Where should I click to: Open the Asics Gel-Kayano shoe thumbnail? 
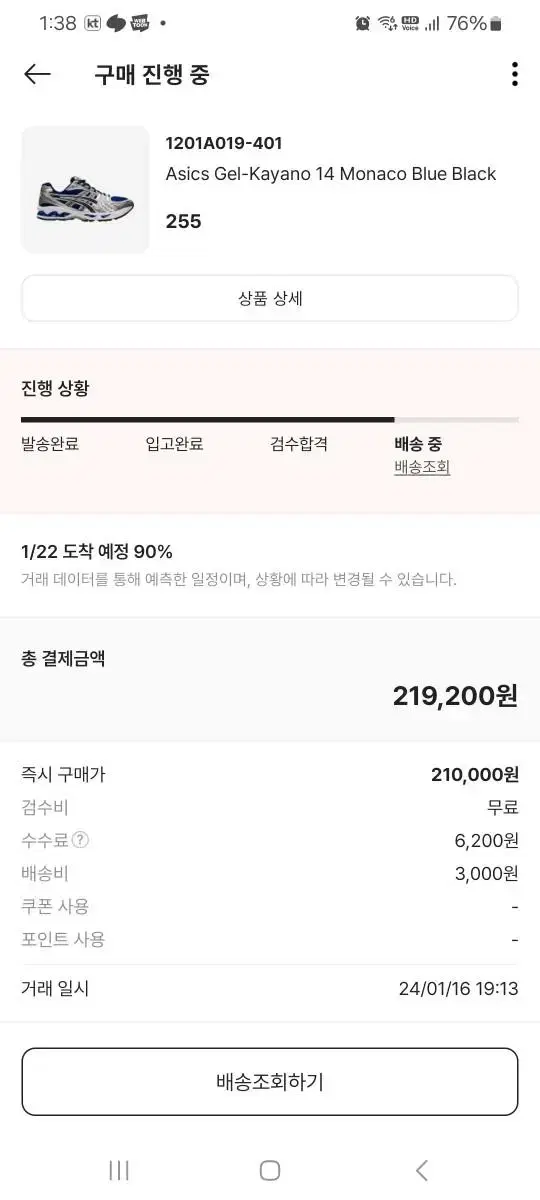[x=85, y=190]
